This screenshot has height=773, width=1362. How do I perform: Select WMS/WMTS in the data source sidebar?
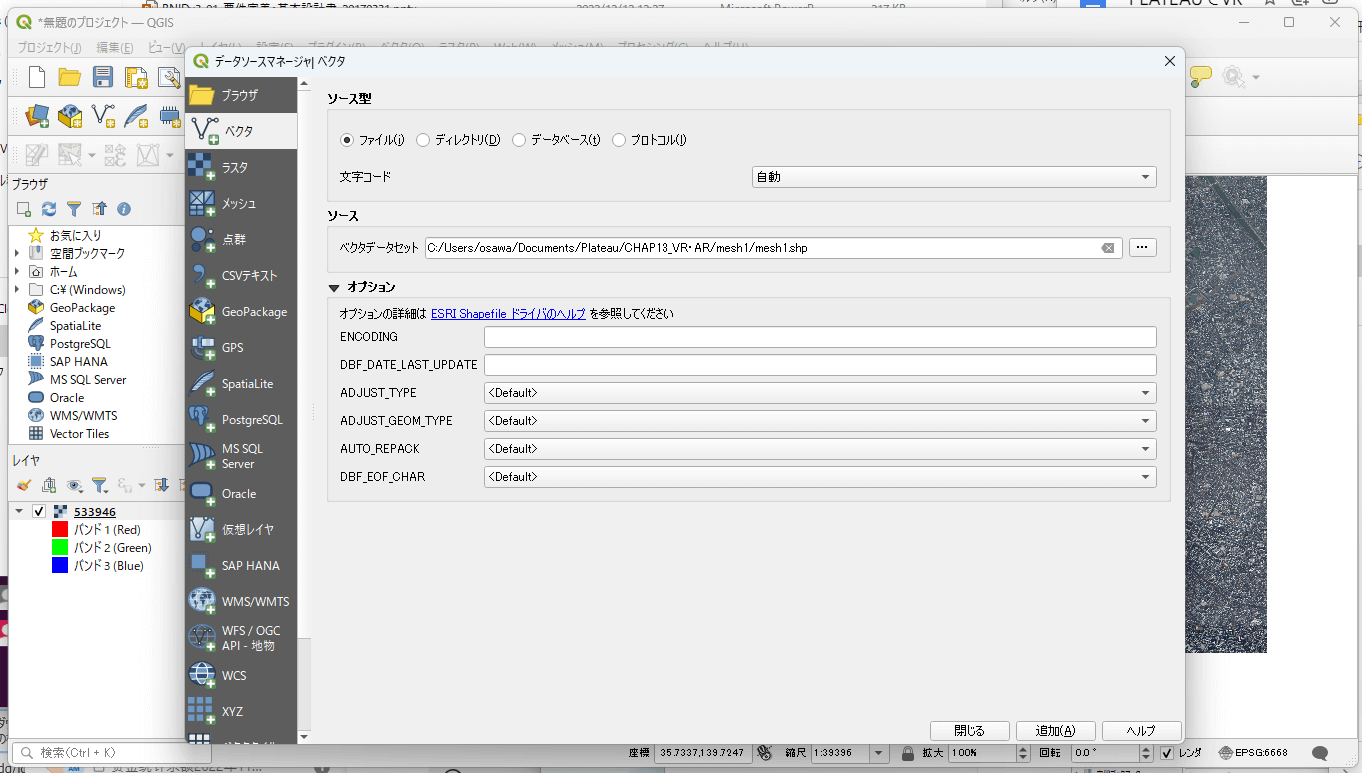click(x=240, y=601)
